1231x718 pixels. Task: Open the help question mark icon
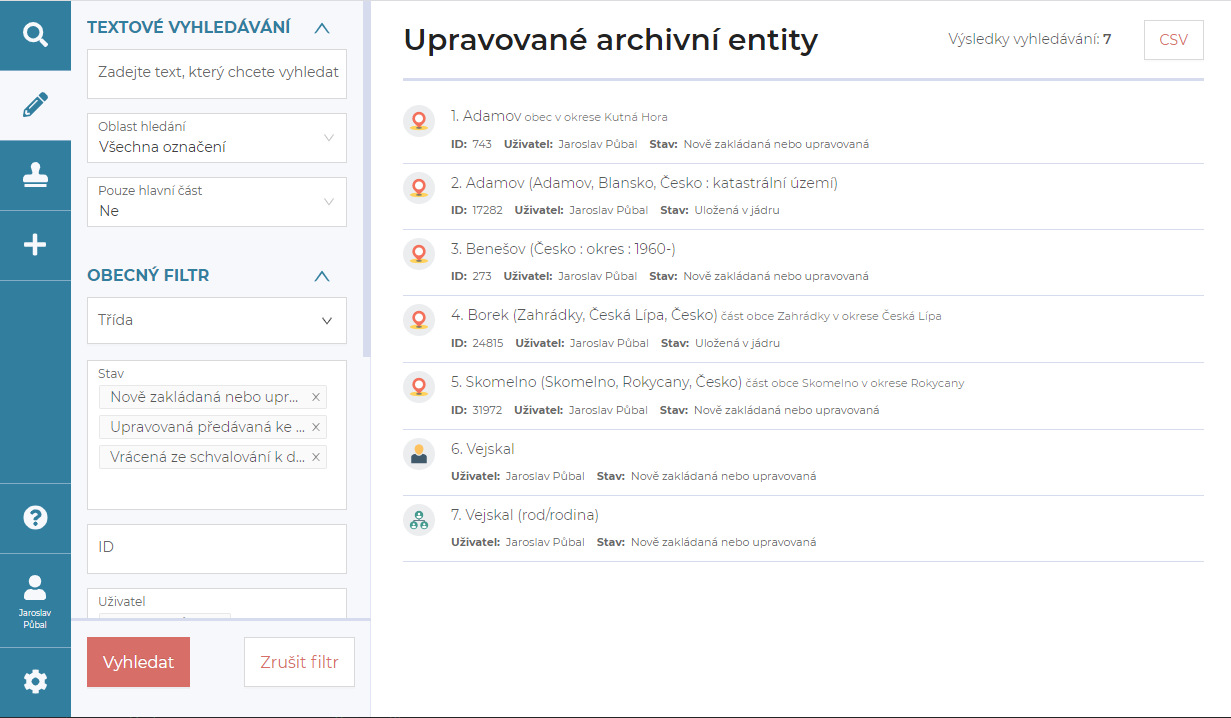(x=35, y=517)
